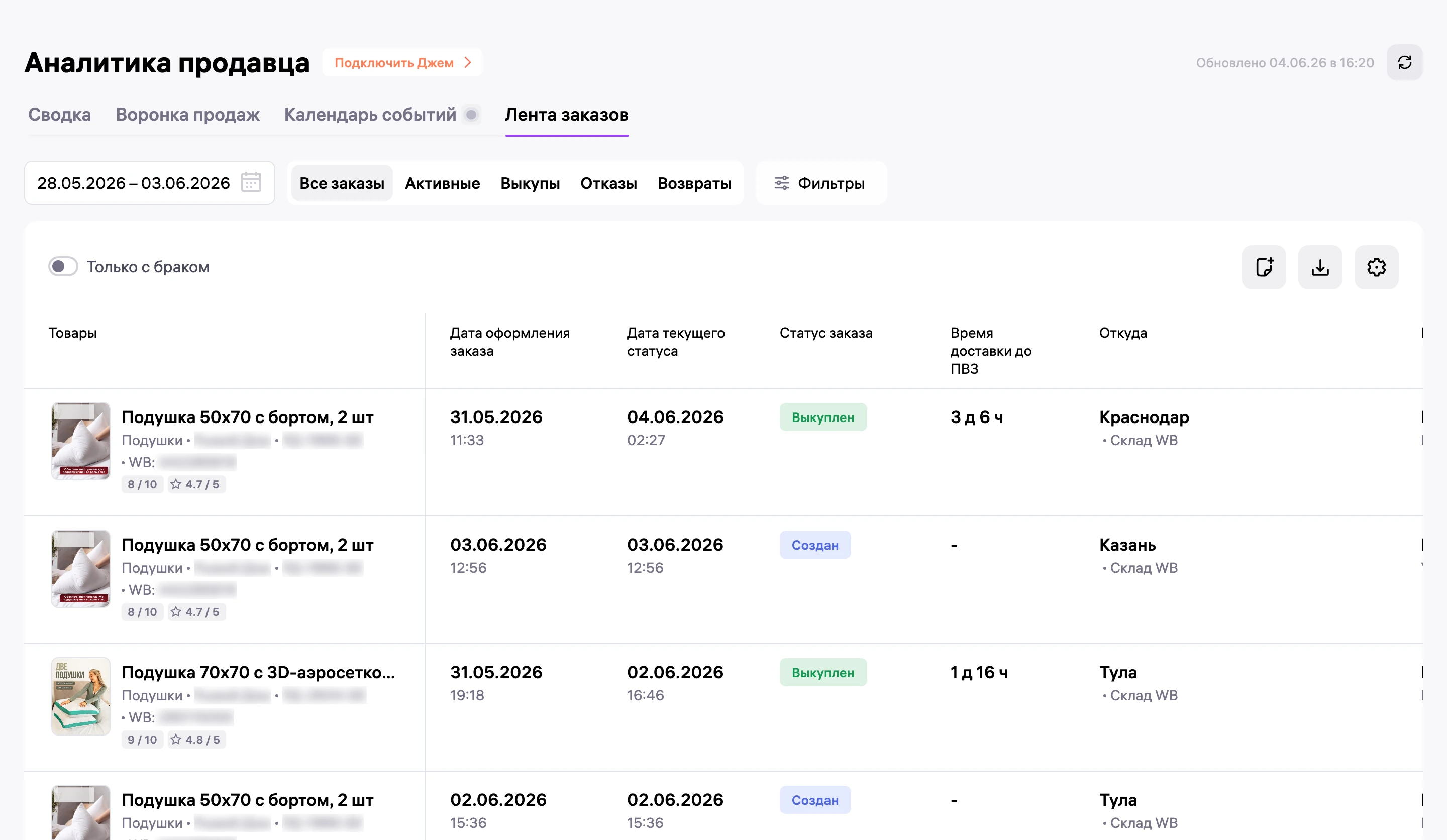The width and height of the screenshot is (1447, 840).
Task: Select the Все заказы filter
Action: tap(342, 183)
